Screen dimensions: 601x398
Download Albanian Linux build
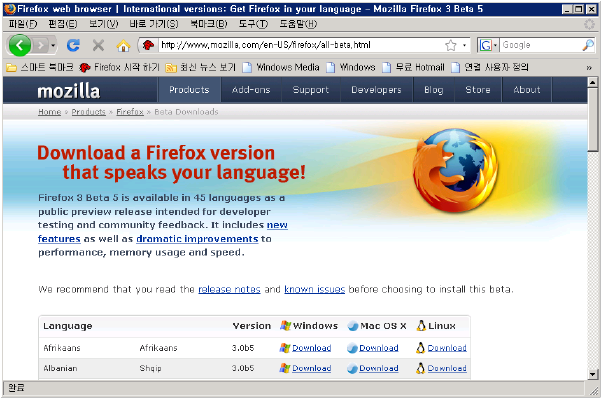click(x=447, y=368)
